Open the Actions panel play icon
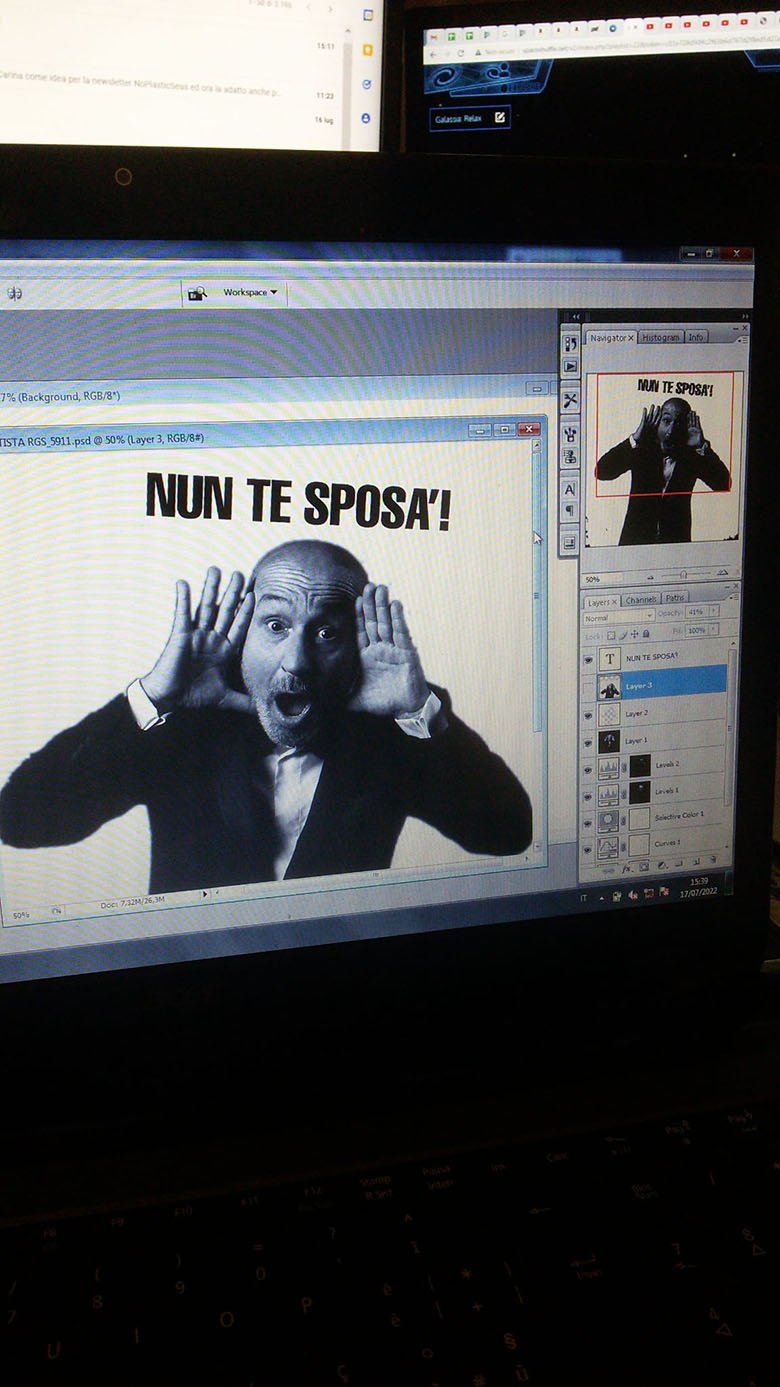The width and height of the screenshot is (780, 1387). [x=570, y=366]
